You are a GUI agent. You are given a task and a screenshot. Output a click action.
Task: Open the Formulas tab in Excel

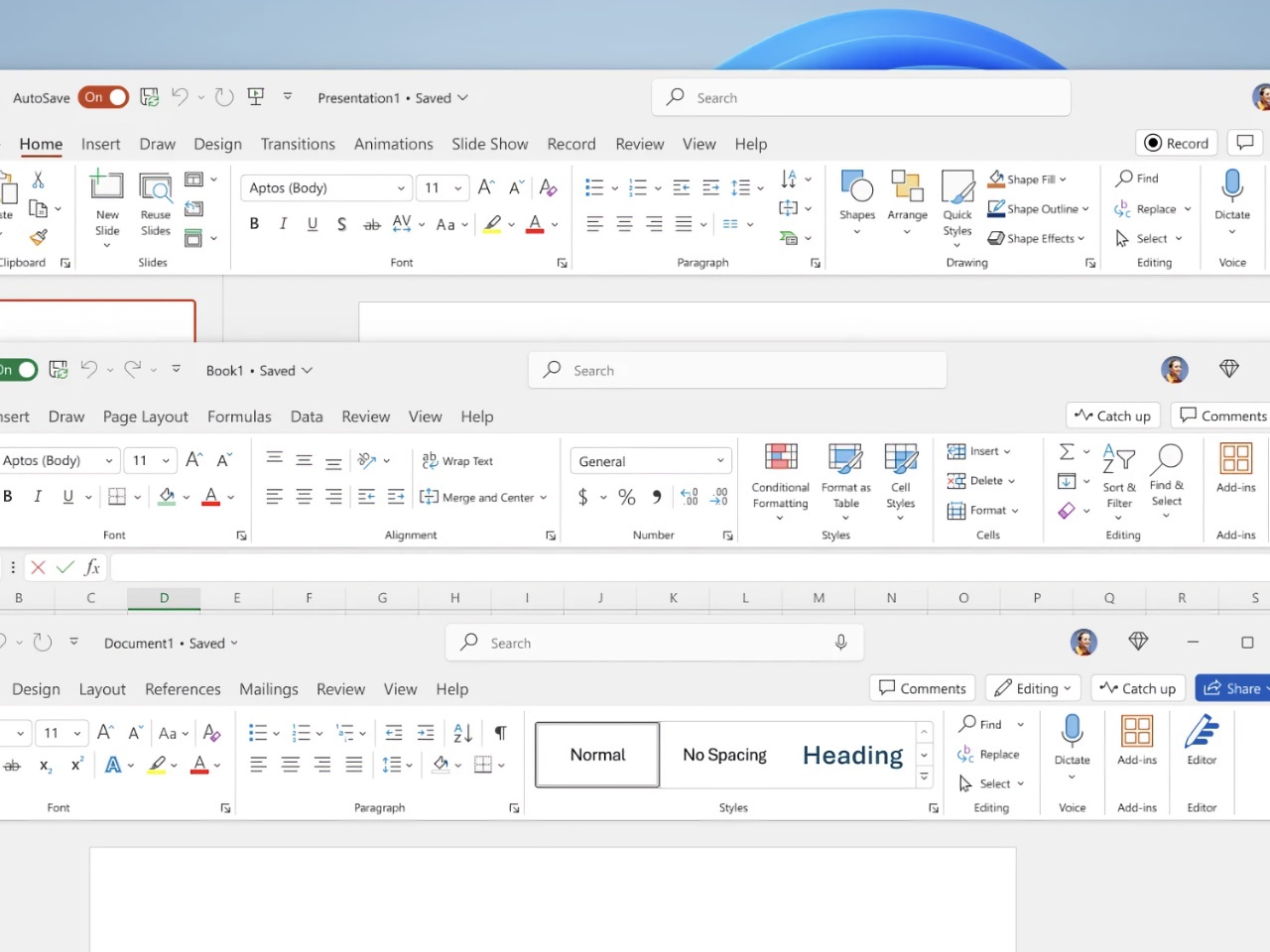point(239,416)
